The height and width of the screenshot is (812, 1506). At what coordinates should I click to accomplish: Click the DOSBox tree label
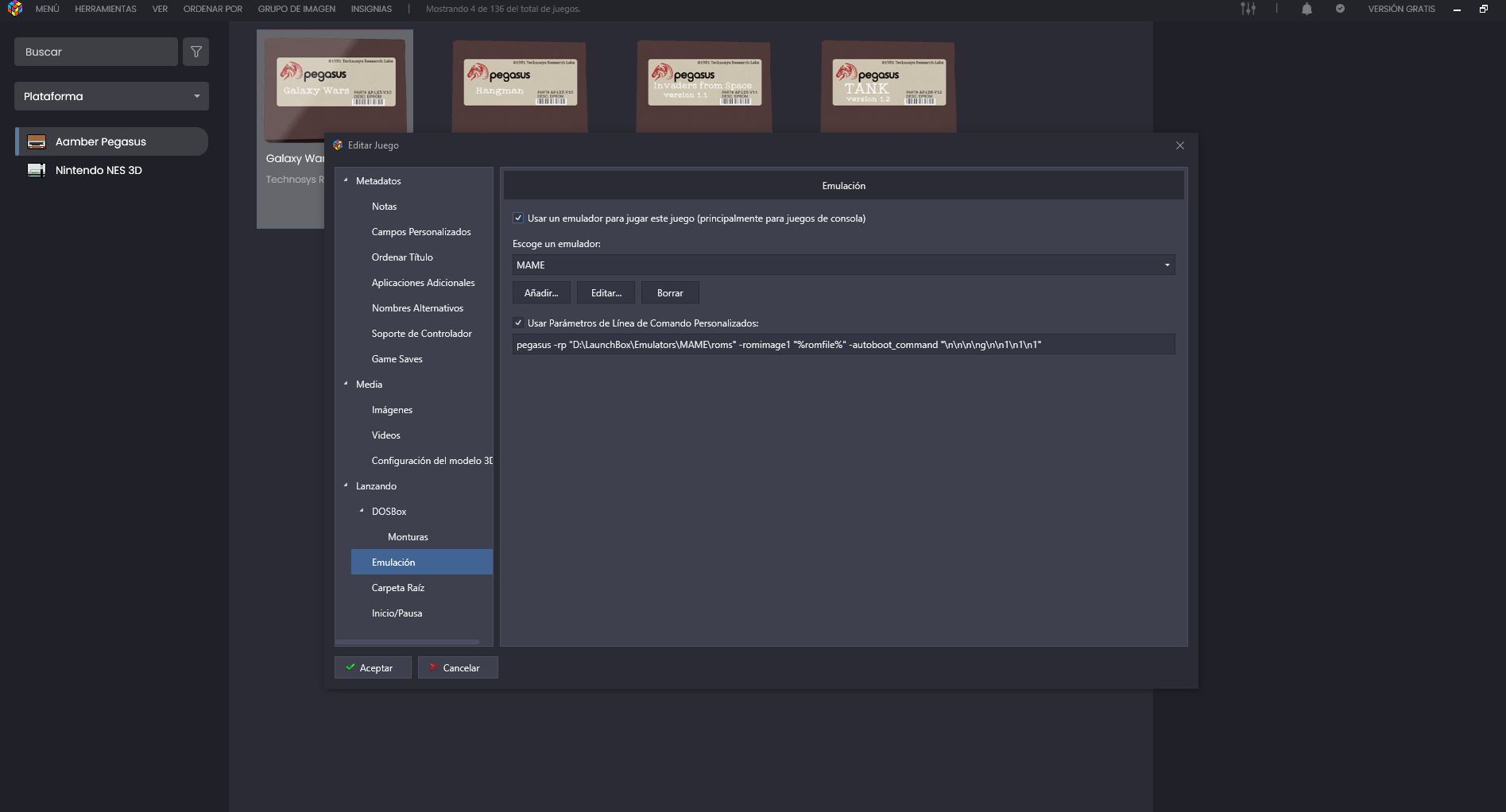389,511
